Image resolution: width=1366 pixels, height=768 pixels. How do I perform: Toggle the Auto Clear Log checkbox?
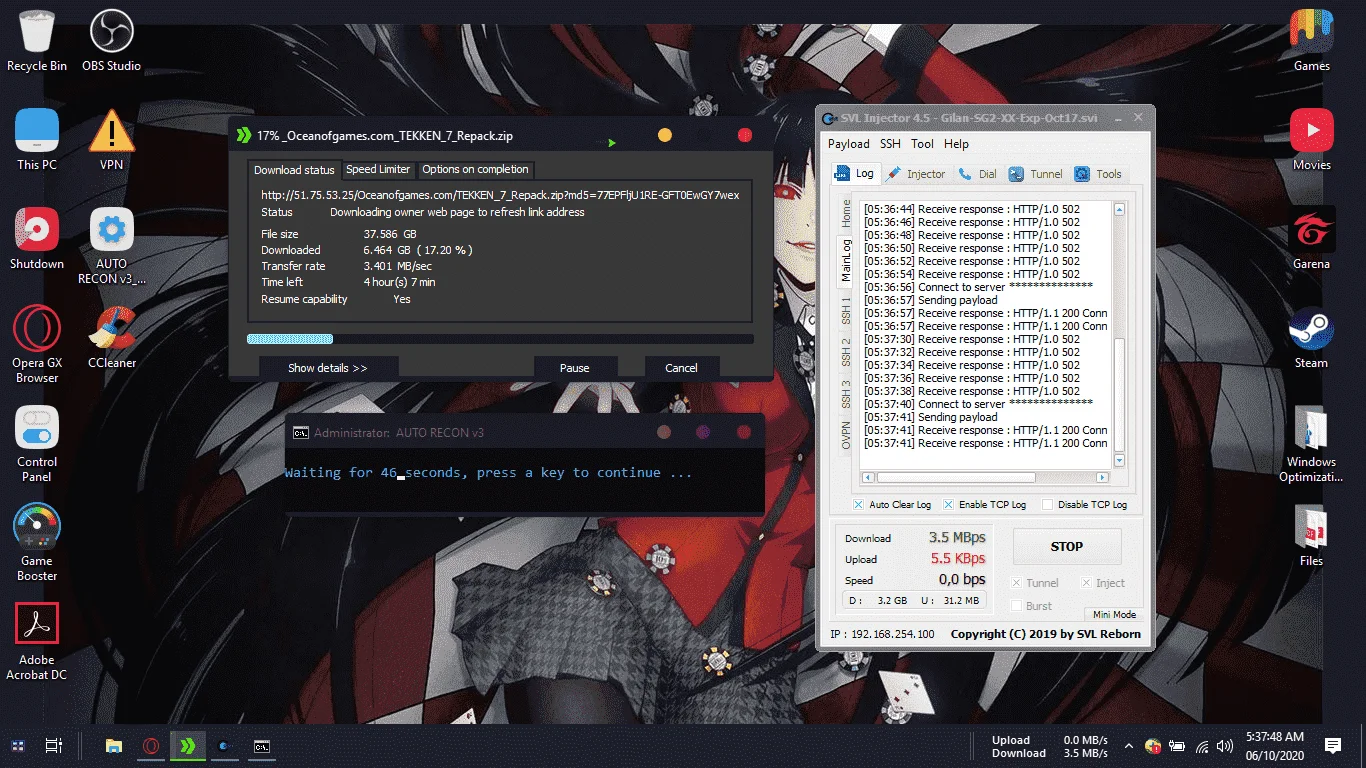(858, 505)
